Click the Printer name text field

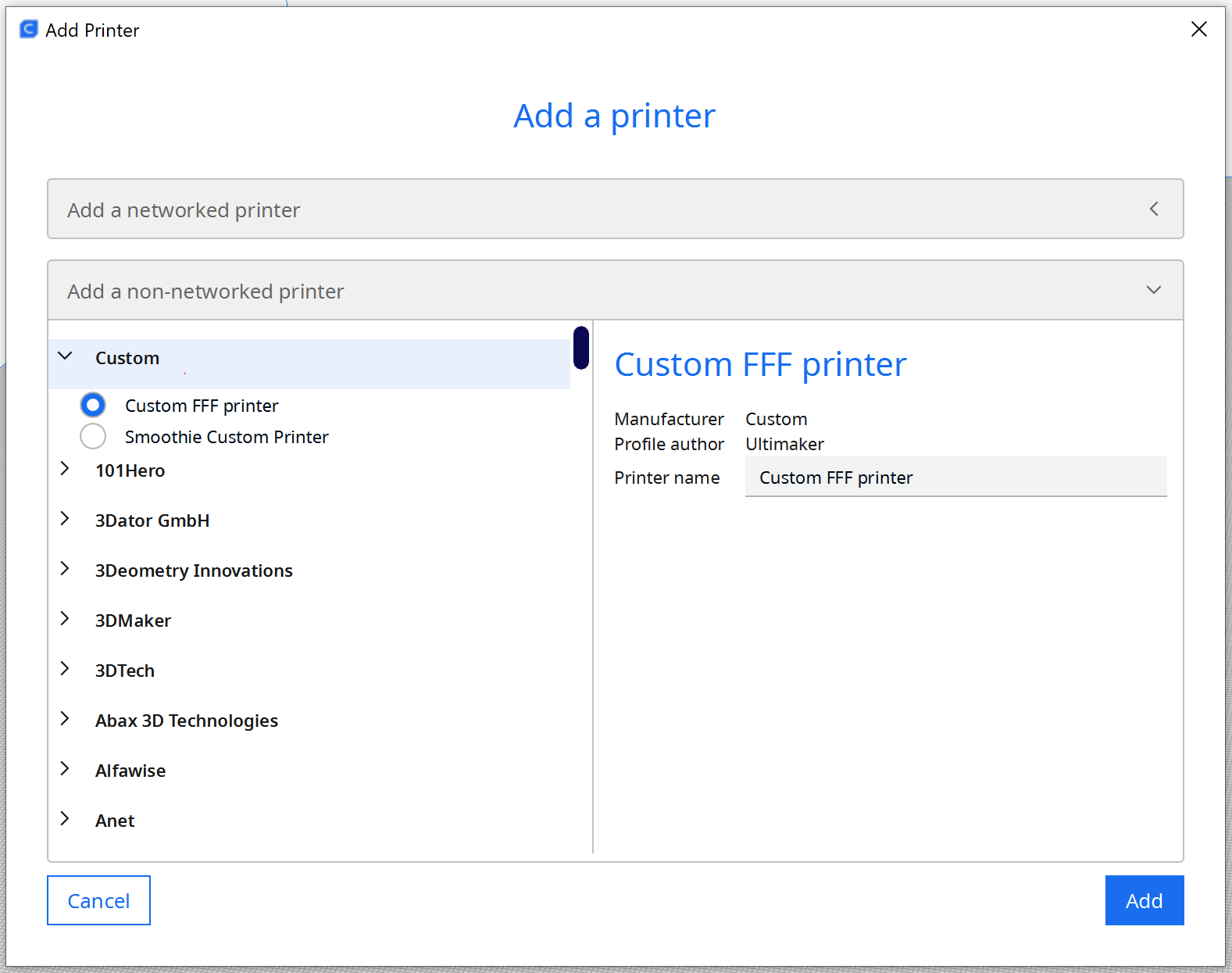pyautogui.click(x=955, y=478)
